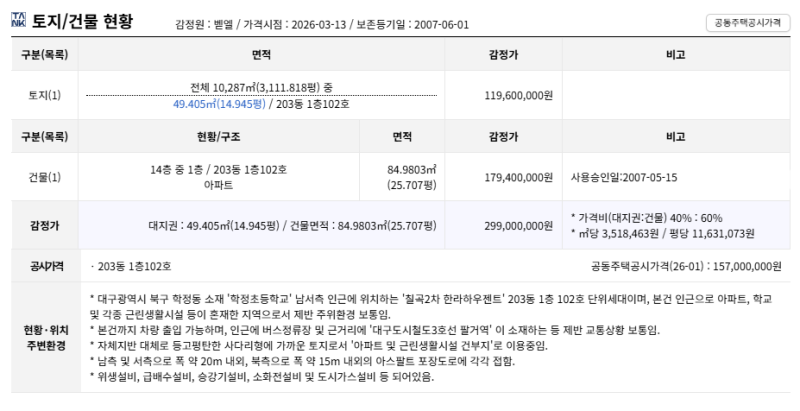Click the 사용승인일:2007-05-15 note
Viewport: 800px width, 411px height.
click(624, 177)
